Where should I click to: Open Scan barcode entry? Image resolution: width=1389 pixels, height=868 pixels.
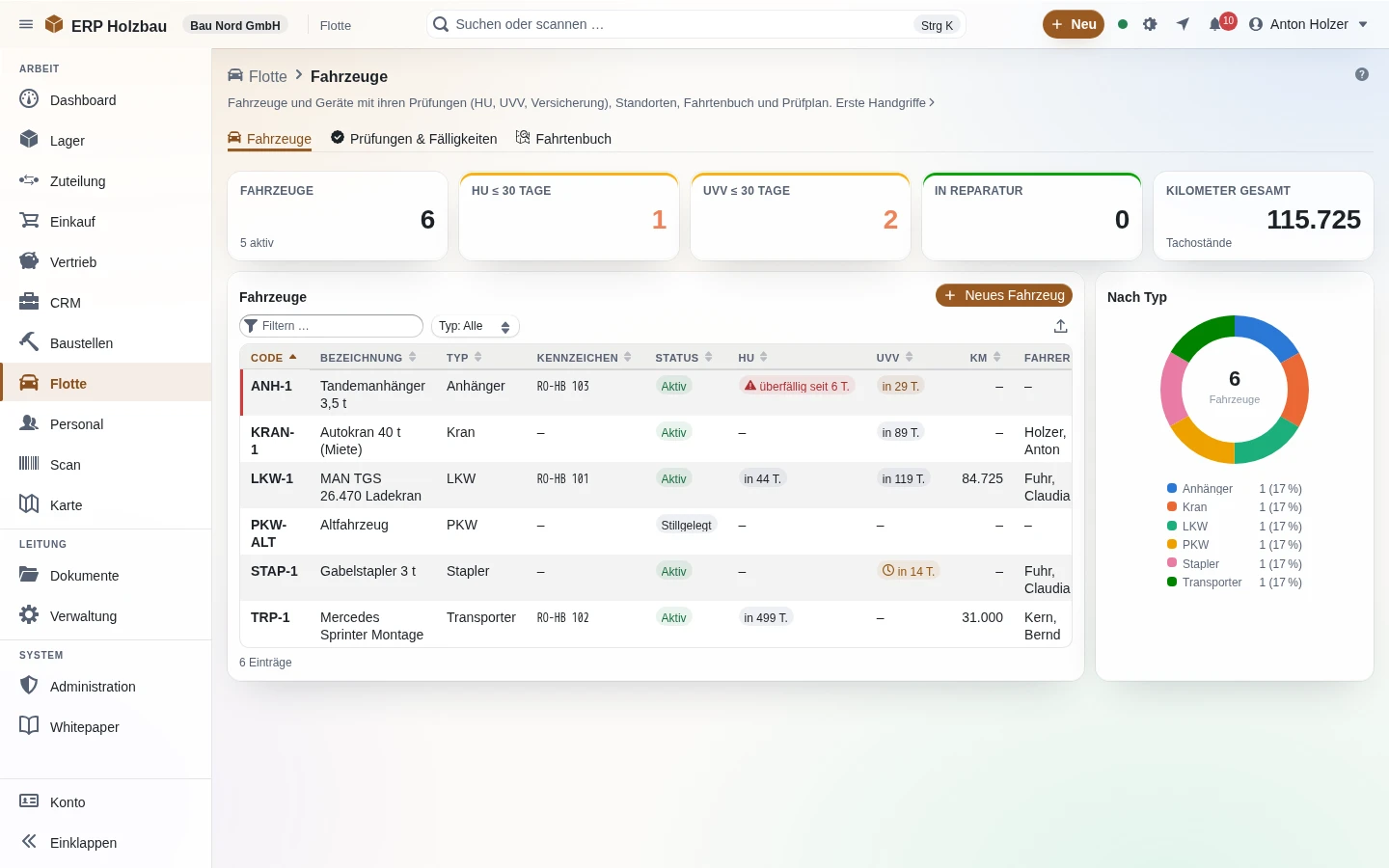click(106, 465)
